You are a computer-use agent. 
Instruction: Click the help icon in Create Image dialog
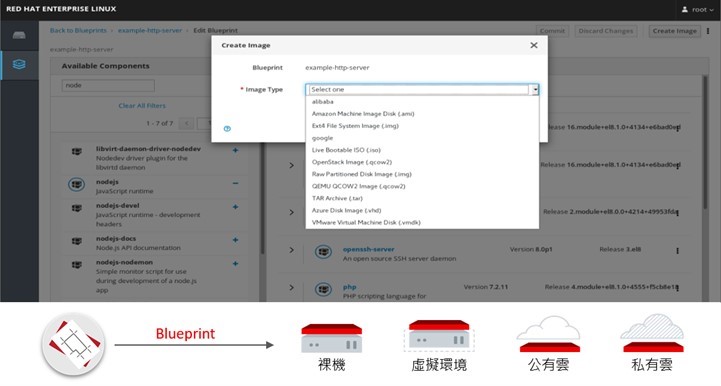pyautogui.click(x=227, y=129)
